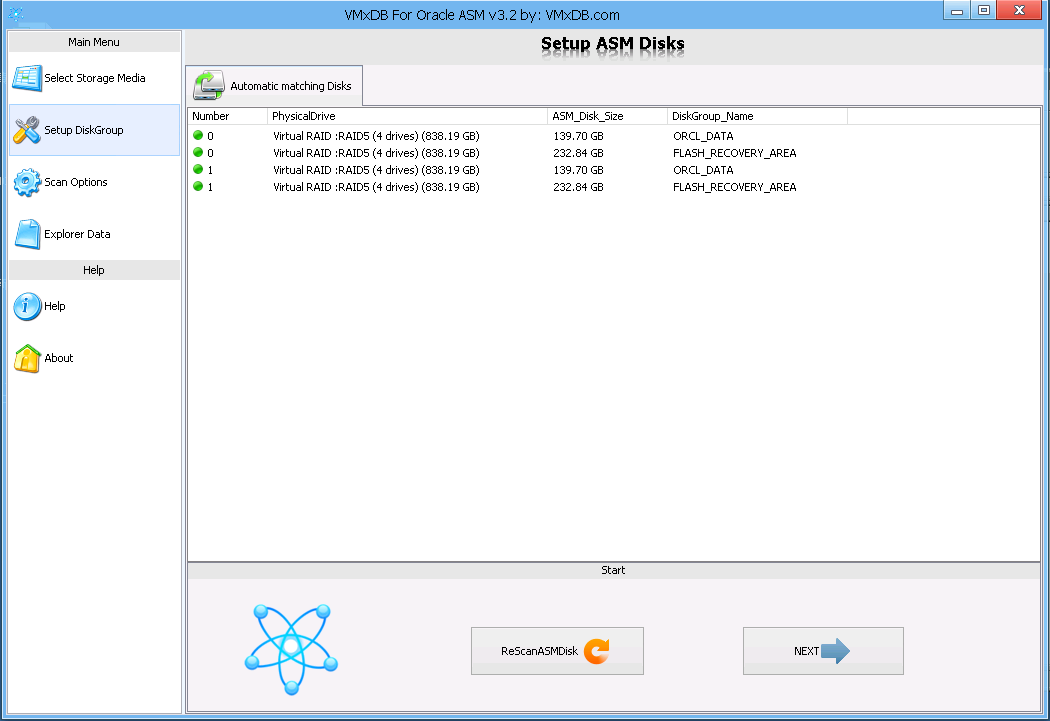Viewport: 1050px width, 721px height.
Task: Open the Setup DiskGroup menu item
Action: point(94,130)
